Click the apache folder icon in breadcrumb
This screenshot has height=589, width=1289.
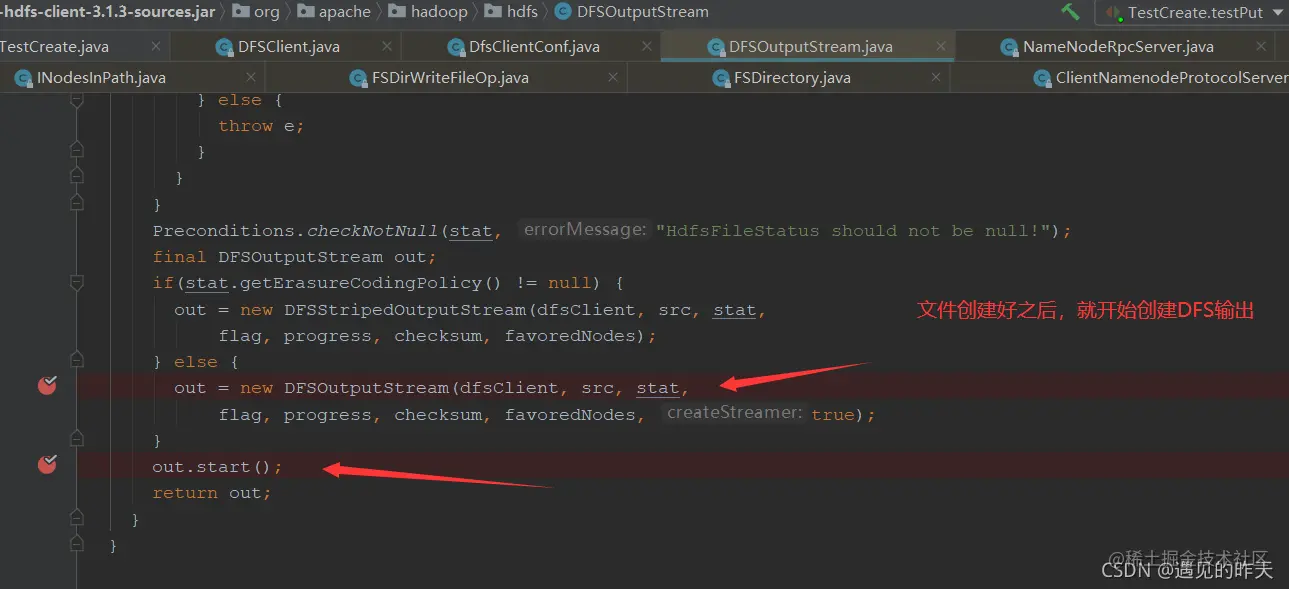(x=304, y=12)
